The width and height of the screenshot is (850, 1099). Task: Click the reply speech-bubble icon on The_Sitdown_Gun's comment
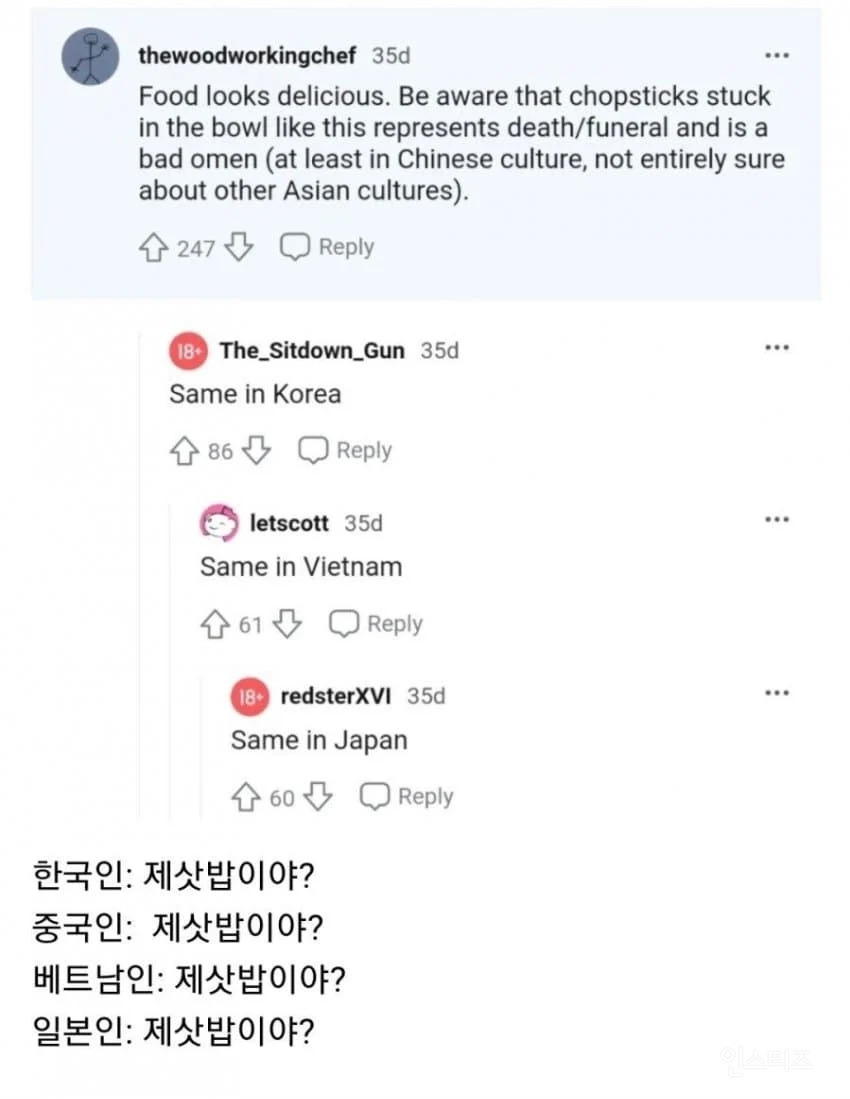pos(313,450)
